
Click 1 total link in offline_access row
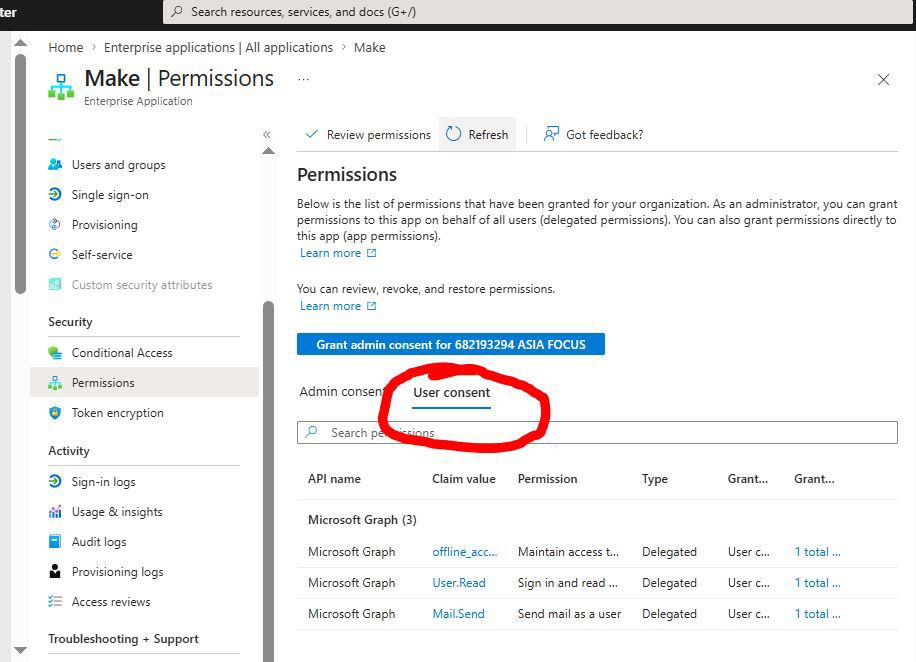click(817, 552)
